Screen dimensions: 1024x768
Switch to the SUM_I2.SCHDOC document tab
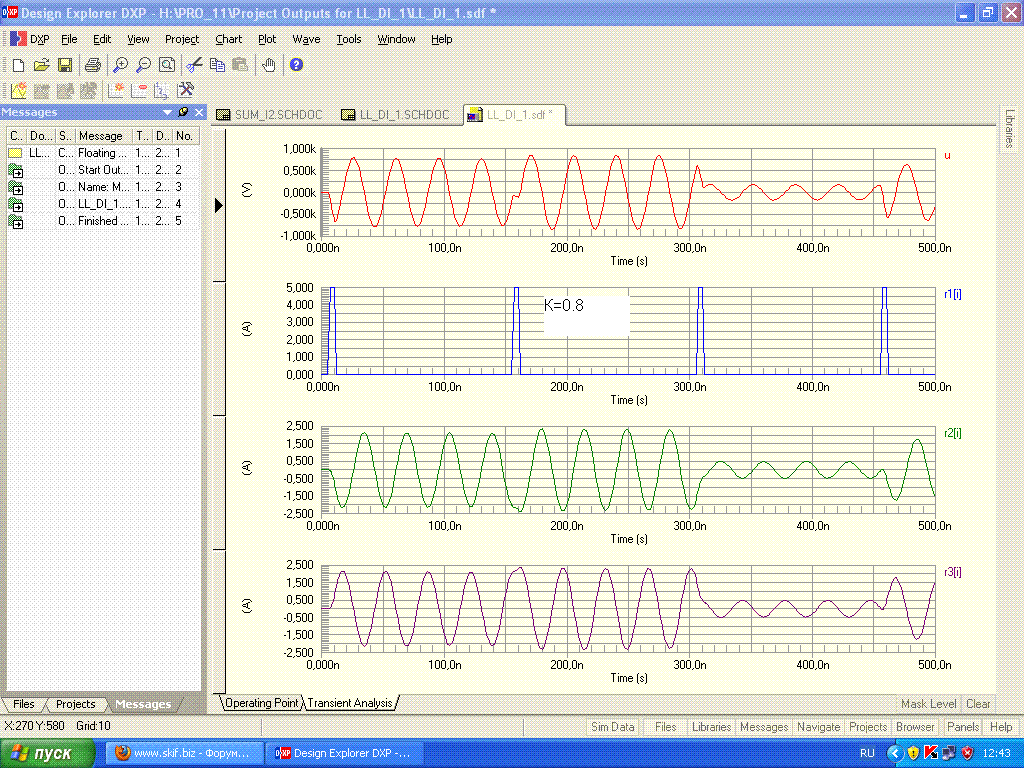coord(270,115)
